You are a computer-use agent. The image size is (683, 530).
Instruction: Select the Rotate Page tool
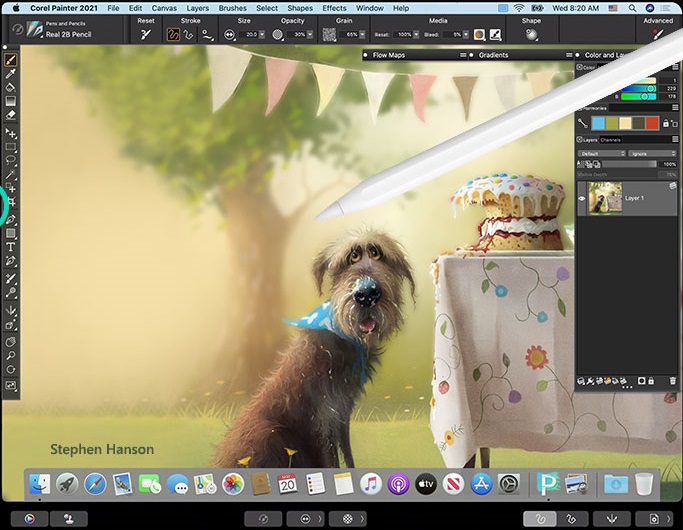point(10,370)
